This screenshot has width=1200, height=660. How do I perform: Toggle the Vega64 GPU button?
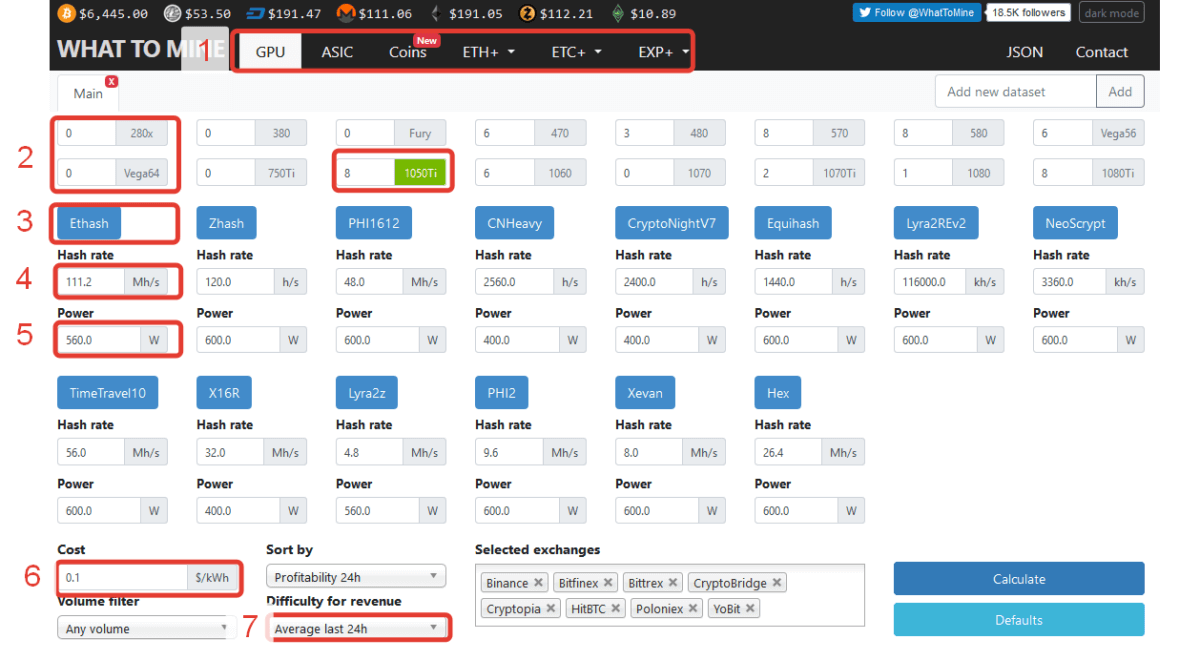click(141, 173)
